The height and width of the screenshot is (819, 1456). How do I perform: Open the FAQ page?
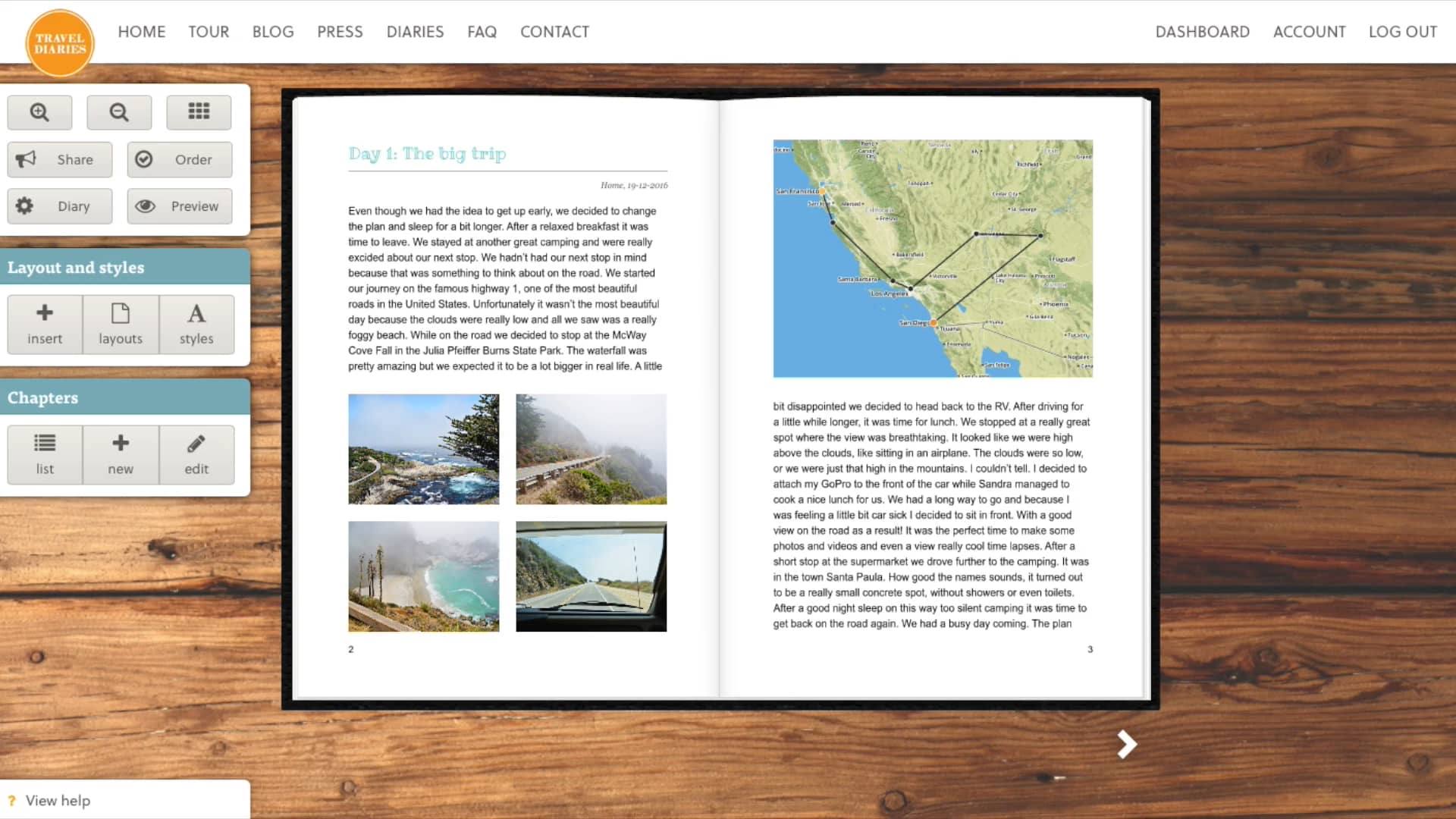pos(482,32)
